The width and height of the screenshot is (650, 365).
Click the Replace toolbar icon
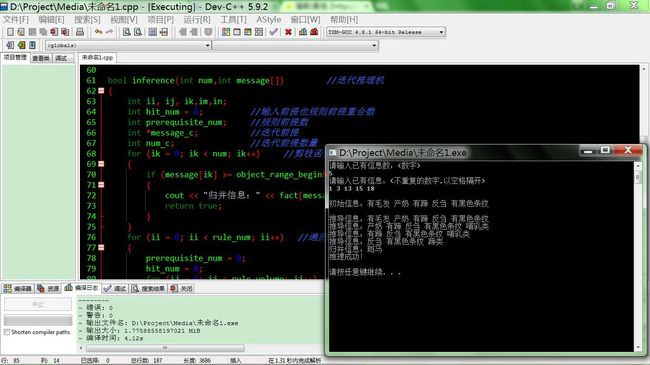(138, 32)
